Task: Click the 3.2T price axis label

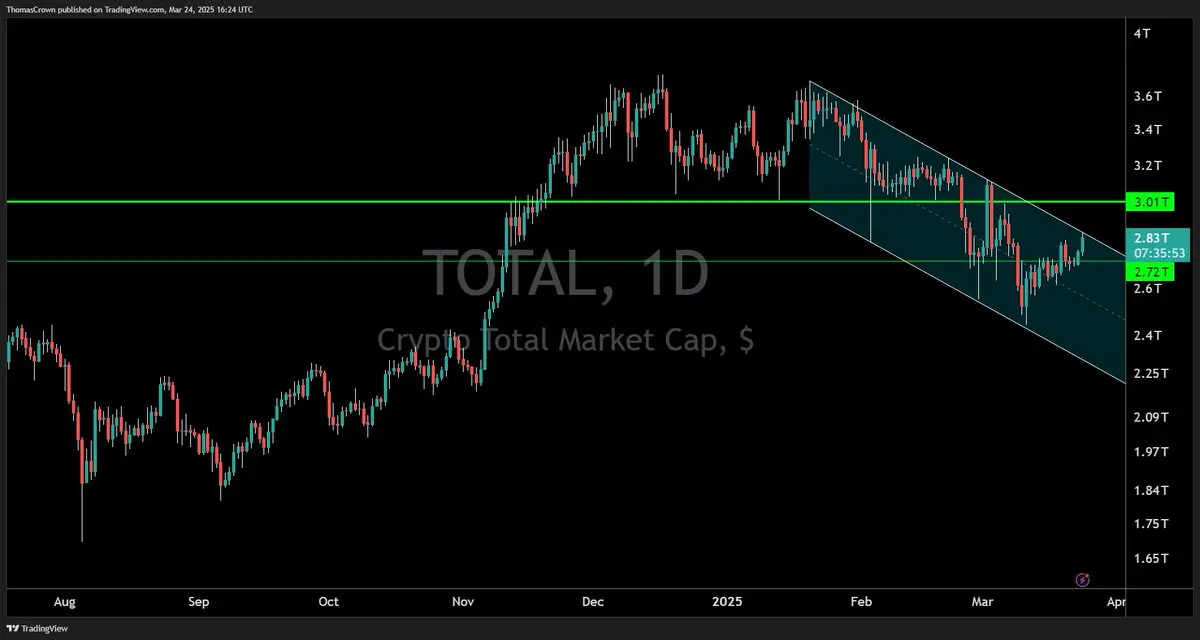Action: pyautogui.click(x=1147, y=165)
